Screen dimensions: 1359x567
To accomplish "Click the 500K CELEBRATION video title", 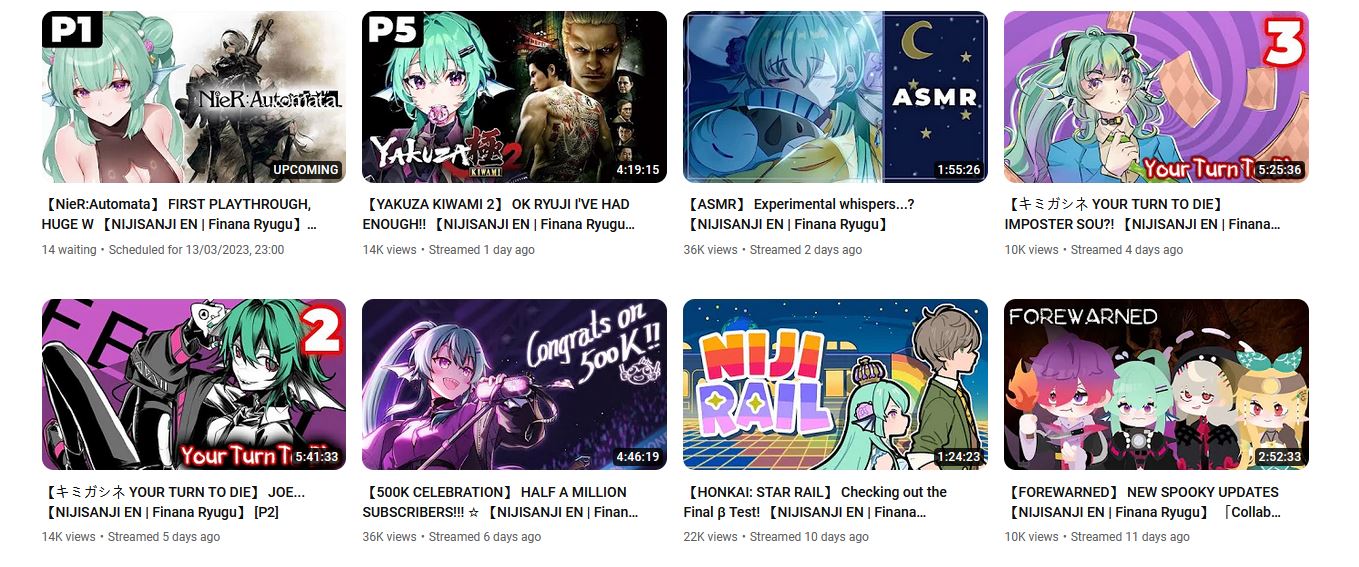I will pyautogui.click(x=500, y=502).
